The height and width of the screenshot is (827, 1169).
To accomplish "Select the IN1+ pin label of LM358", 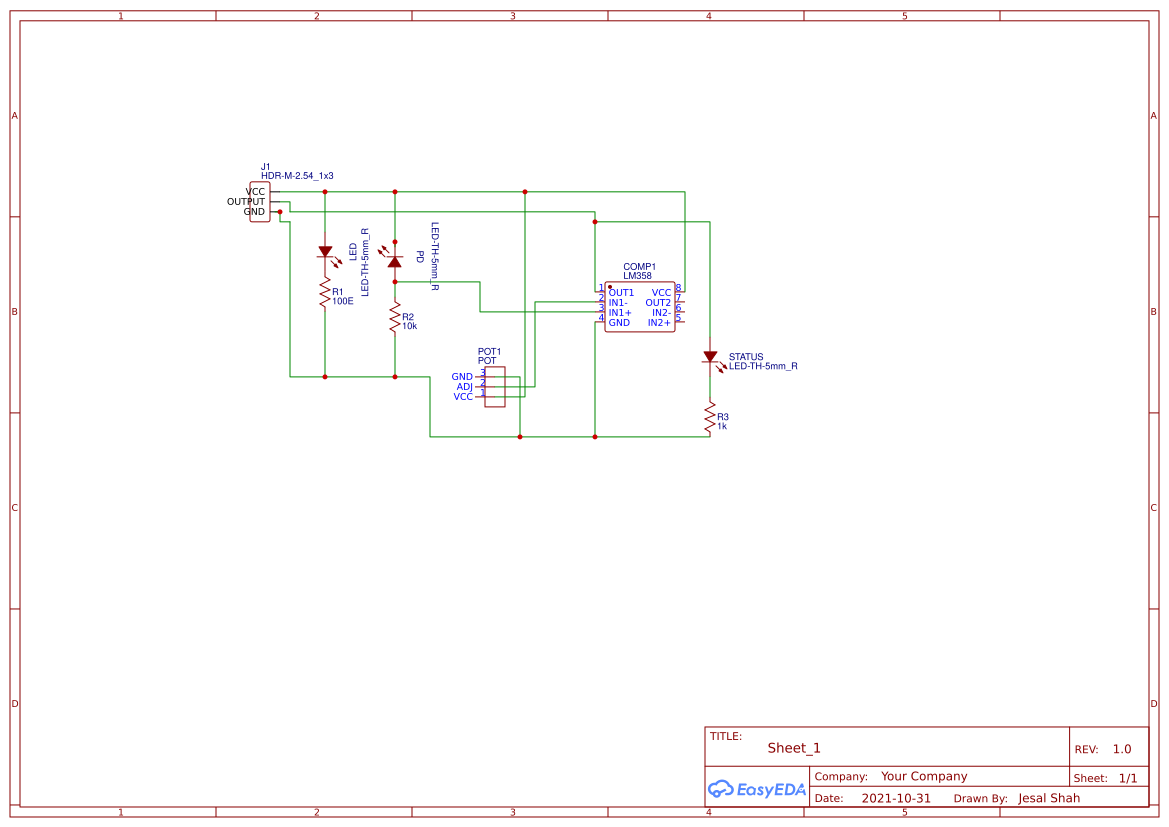I will pos(618,311).
